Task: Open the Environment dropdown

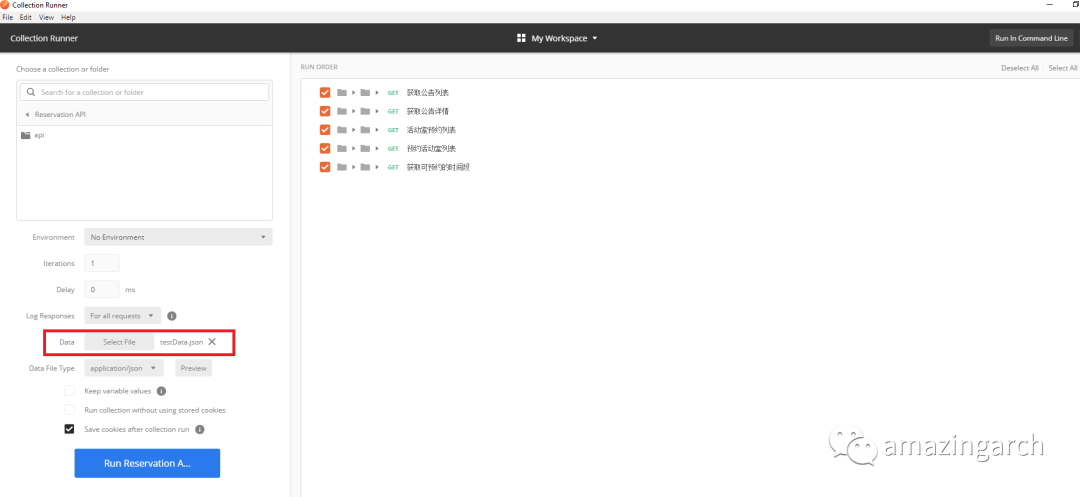Action: coord(178,237)
